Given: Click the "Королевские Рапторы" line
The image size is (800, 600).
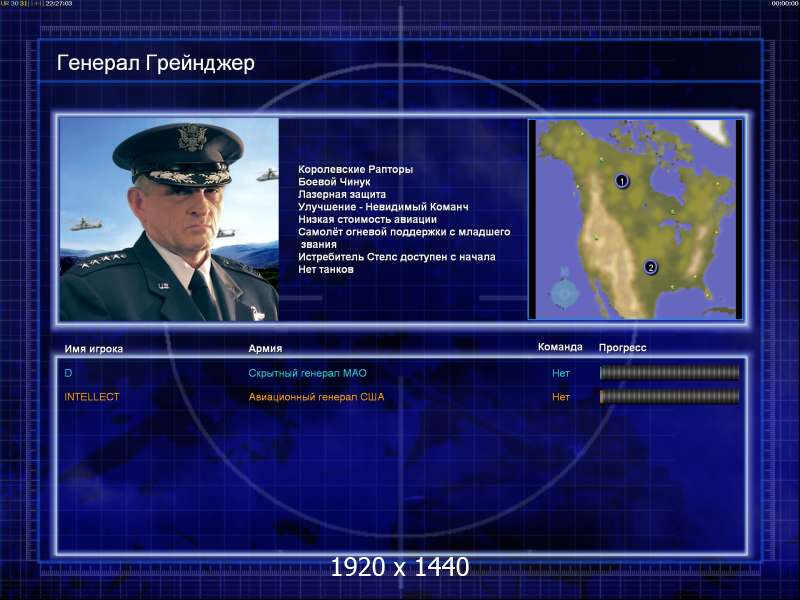Looking at the screenshot, I should click(x=356, y=169).
